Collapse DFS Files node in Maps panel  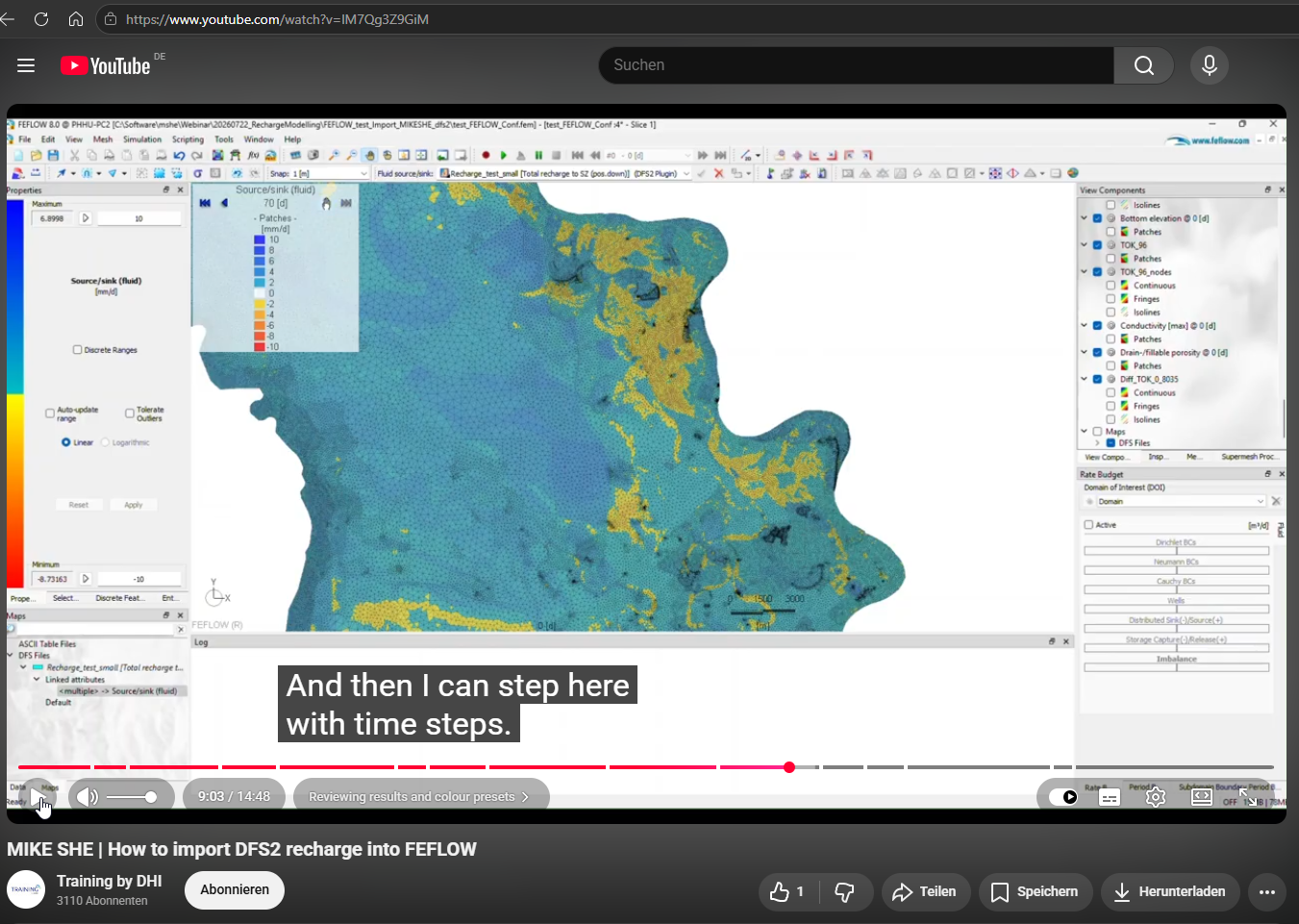12,656
